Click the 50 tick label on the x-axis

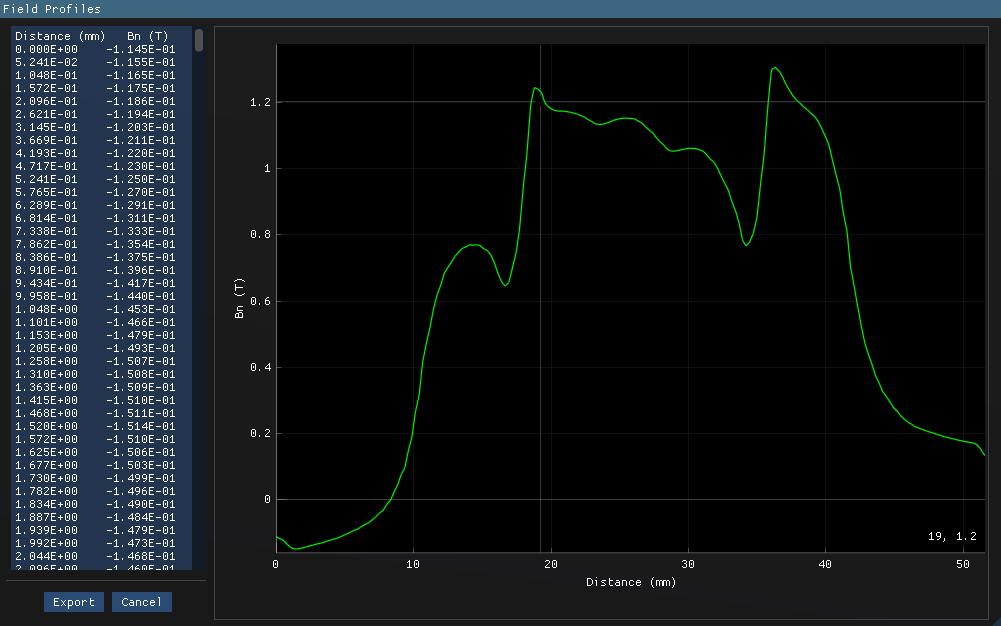tap(963, 564)
